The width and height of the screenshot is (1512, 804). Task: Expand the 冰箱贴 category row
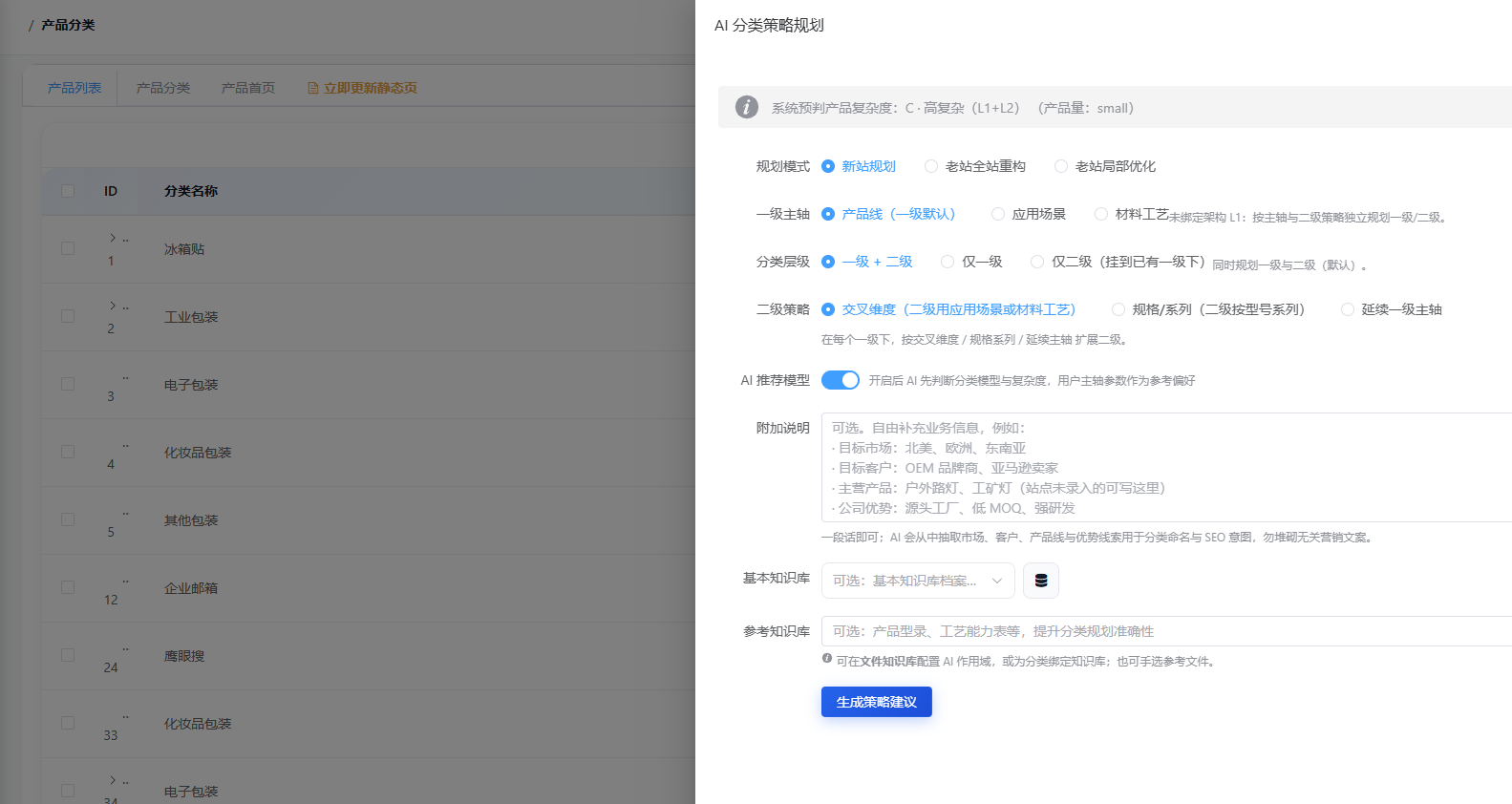pos(112,237)
